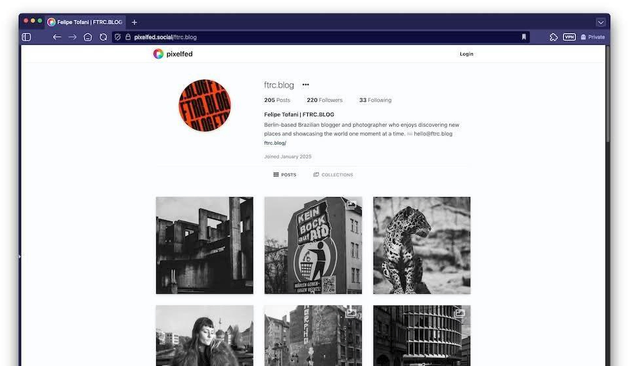Open the ftrc.blog profile avatar
This screenshot has width=630, height=366.
[x=205, y=105]
